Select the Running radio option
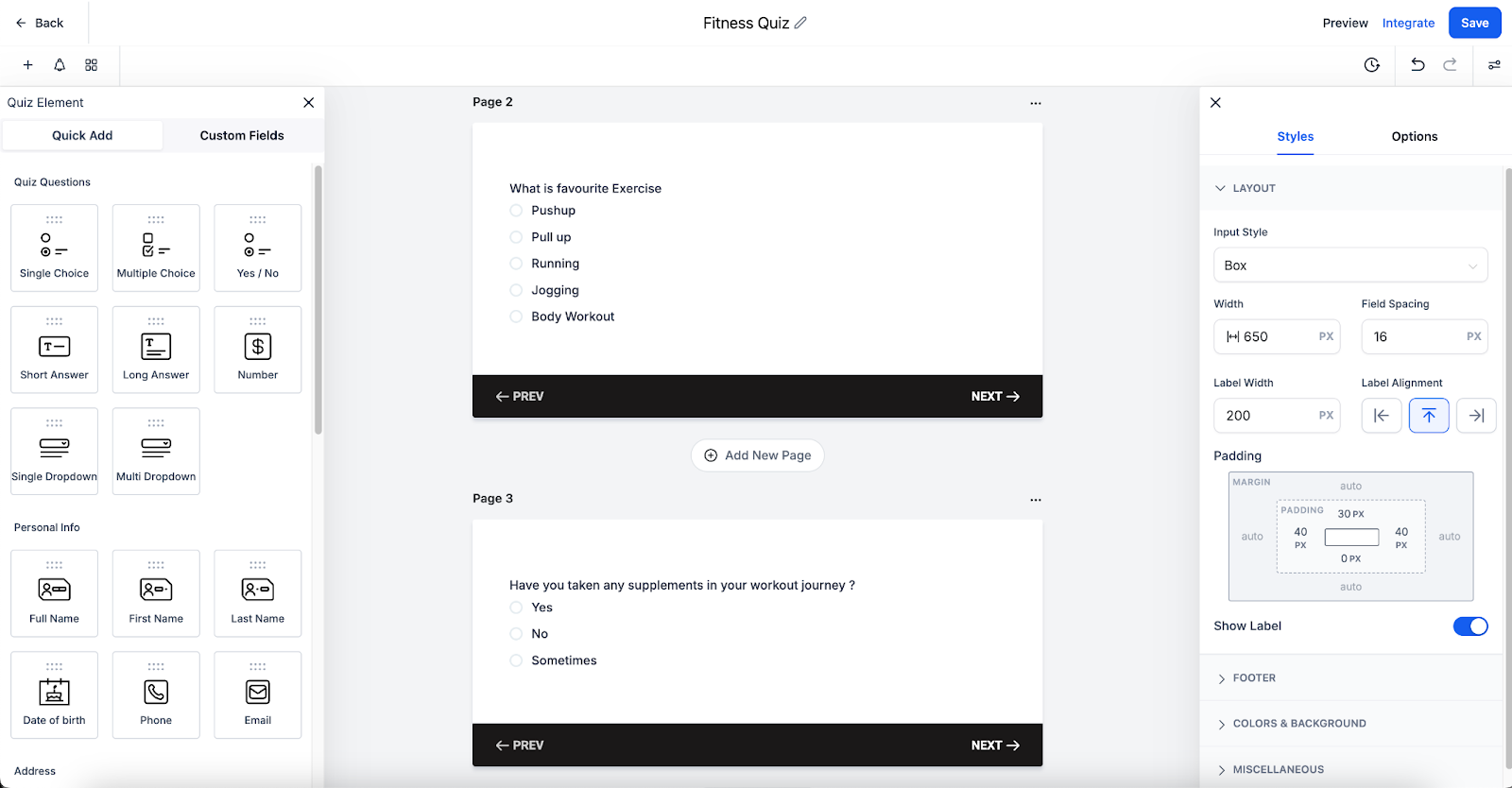The width and height of the screenshot is (1512, 788). pyautogui.click(x=516, y=264)
